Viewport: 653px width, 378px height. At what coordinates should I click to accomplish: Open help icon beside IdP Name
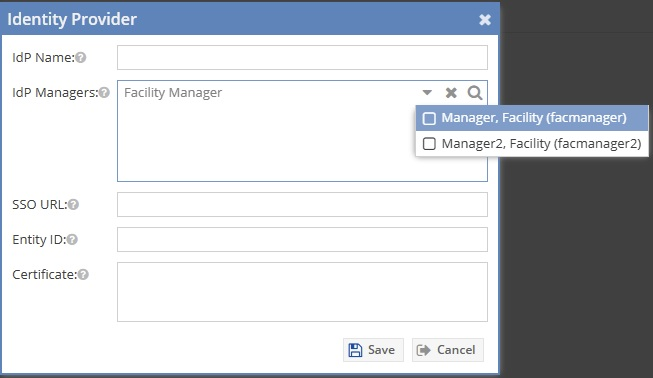tap(81, 57)
